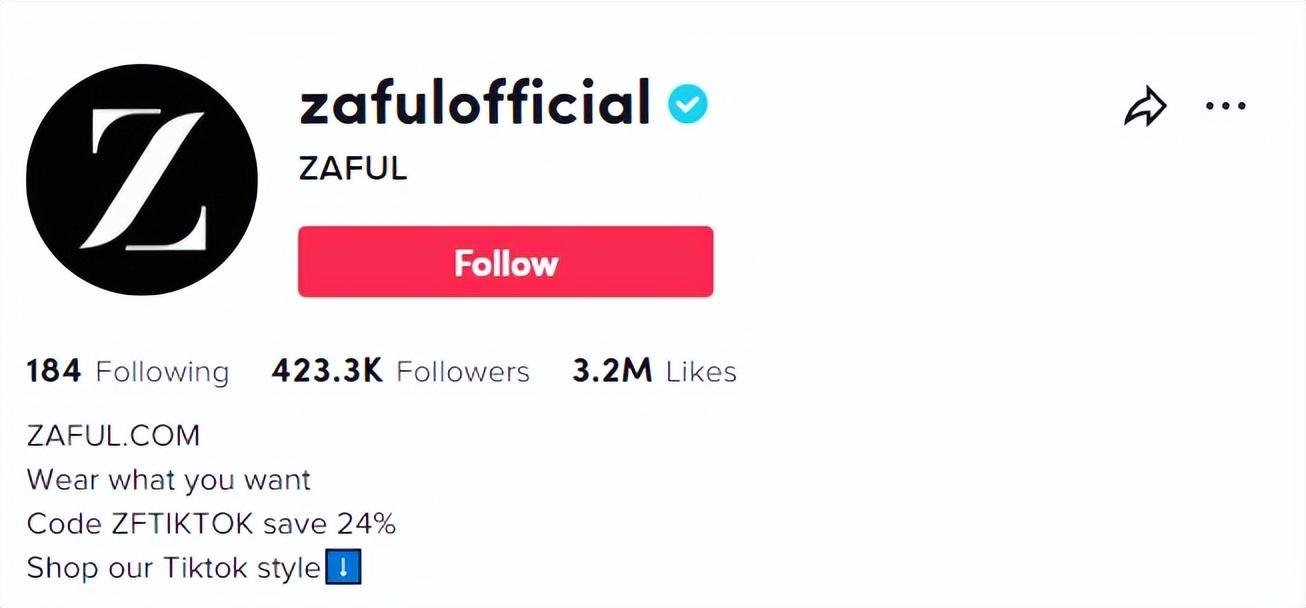Click the 'save 24%' text in bio
Viewport: 1306px width, 608px height.
(x=348, y=524)
